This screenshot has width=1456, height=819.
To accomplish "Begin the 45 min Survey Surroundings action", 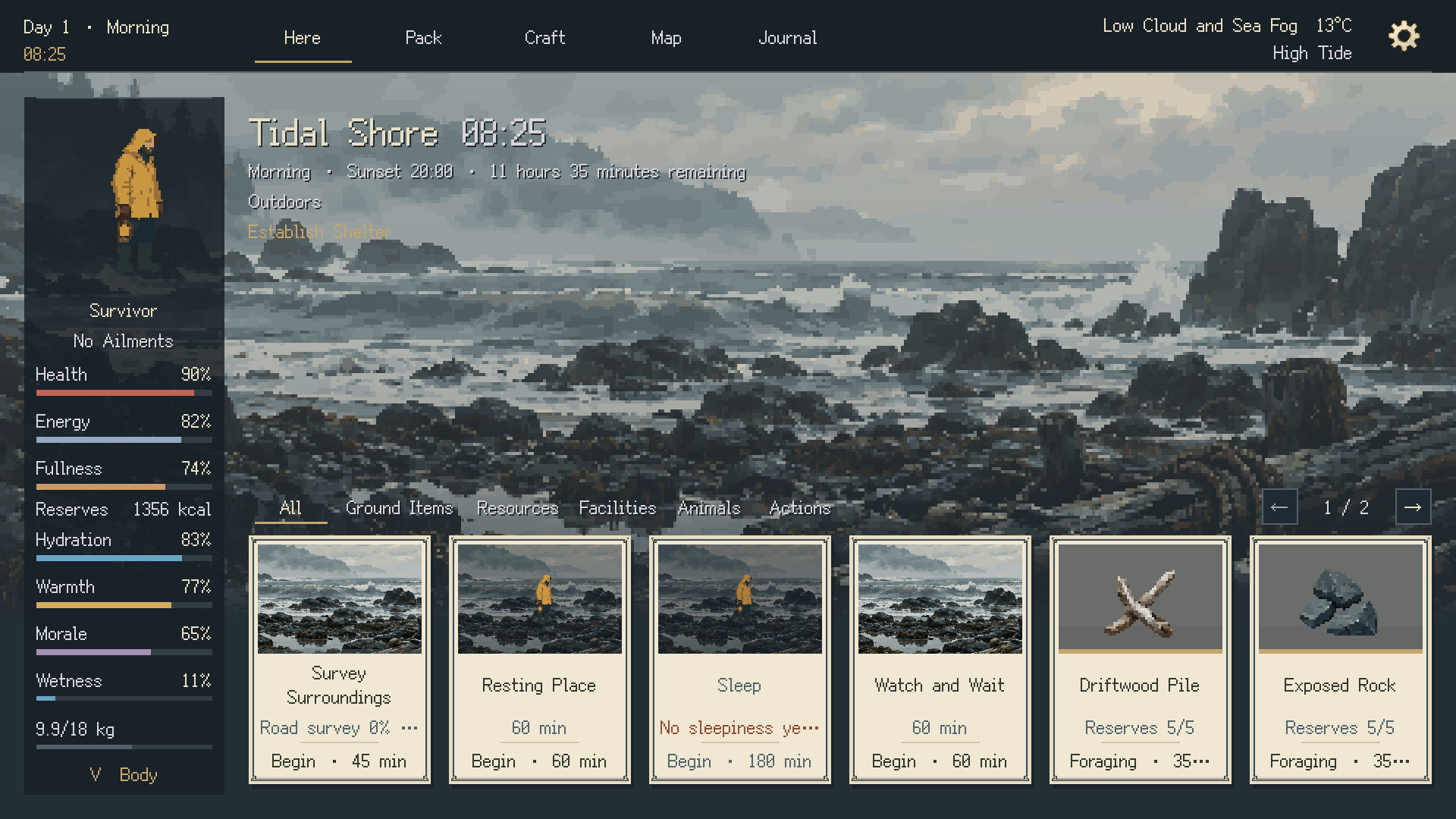I will tap(339, 761).
